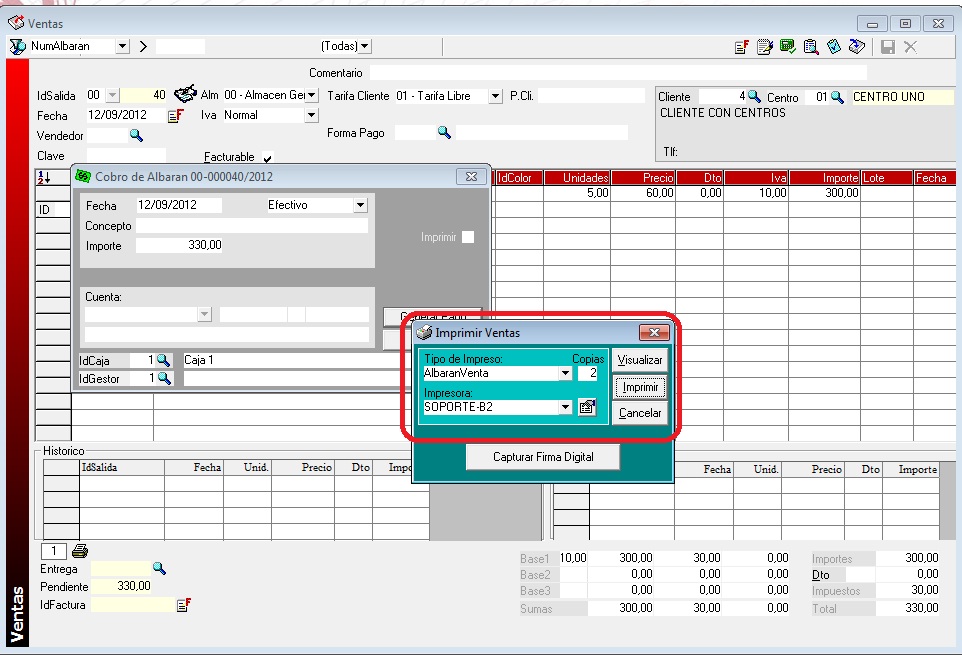Image resolution: width=962 pixels, height=655 pixels.
Task: Expand the Alm Almacen dropdown
Action: [x=312, y=95]
